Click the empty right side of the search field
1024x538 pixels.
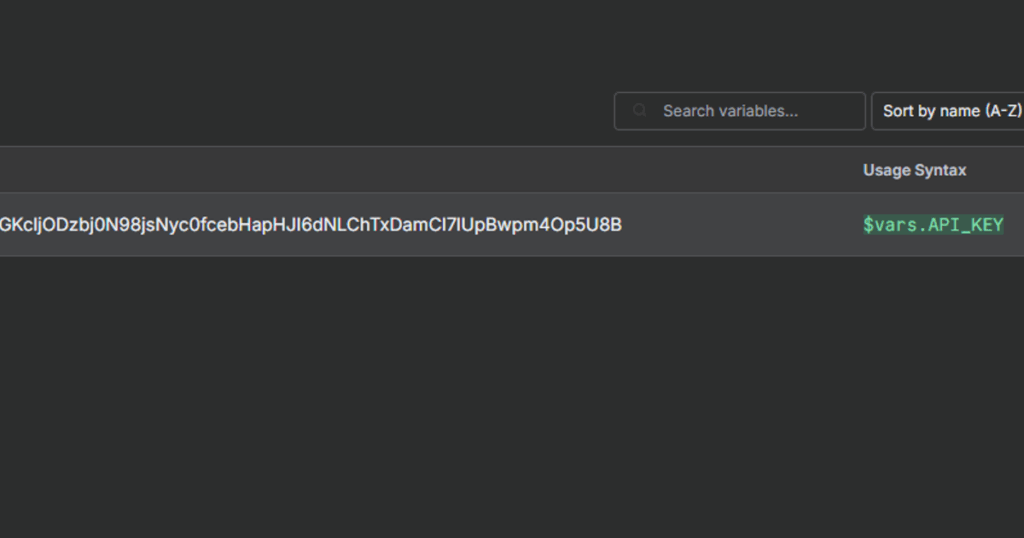pos(831,111)
